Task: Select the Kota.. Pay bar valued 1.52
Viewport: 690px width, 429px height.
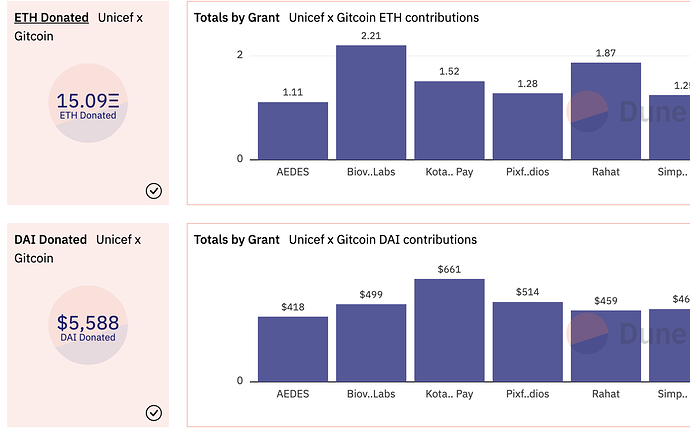Action: [449, 120]
